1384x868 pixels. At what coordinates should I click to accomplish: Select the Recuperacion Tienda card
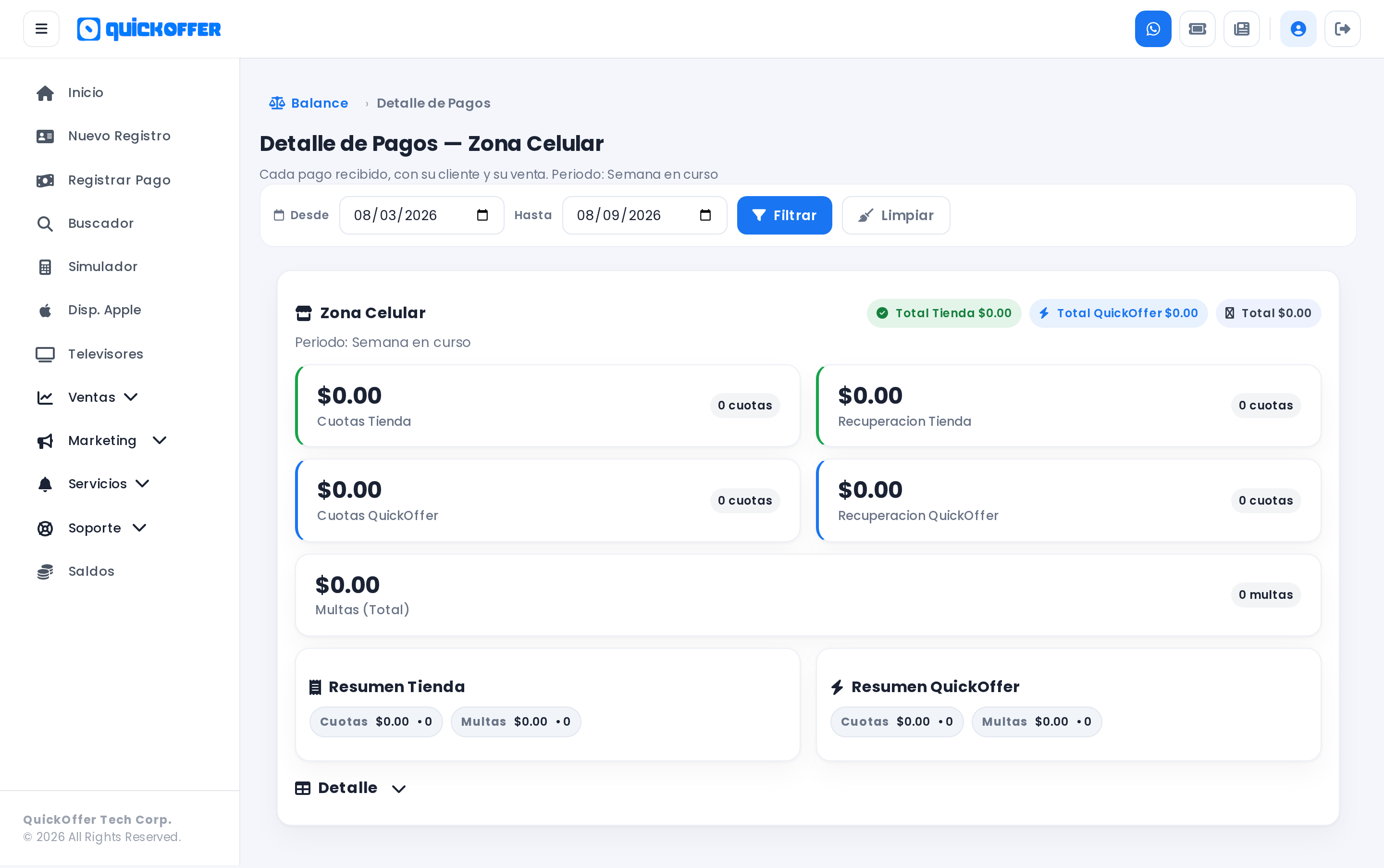click(x=1068, y=406)
